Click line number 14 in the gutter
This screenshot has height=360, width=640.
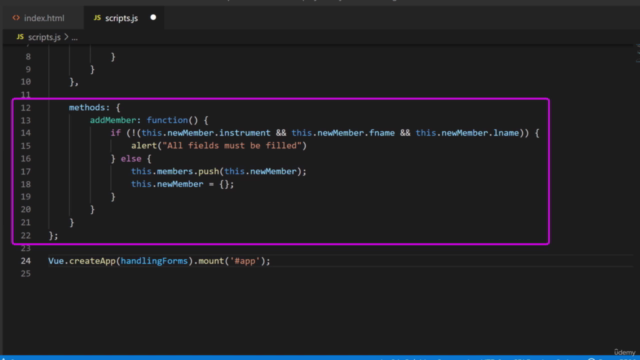(x=26, y=133)
